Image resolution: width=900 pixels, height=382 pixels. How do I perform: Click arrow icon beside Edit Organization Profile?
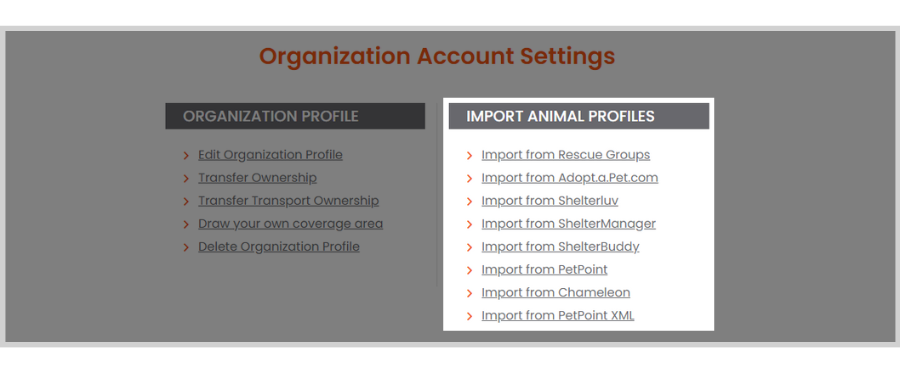click(186, 155)
